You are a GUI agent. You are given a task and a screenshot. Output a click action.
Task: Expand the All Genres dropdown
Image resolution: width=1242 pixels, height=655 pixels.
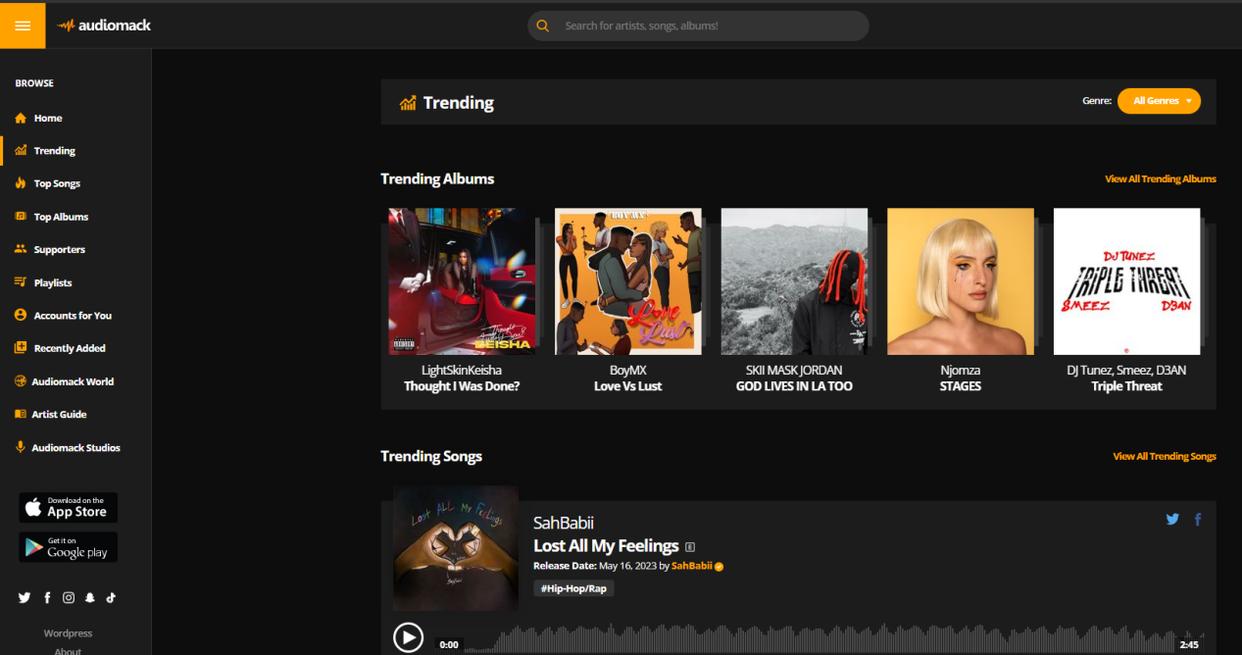click(x=1158, y=101)
